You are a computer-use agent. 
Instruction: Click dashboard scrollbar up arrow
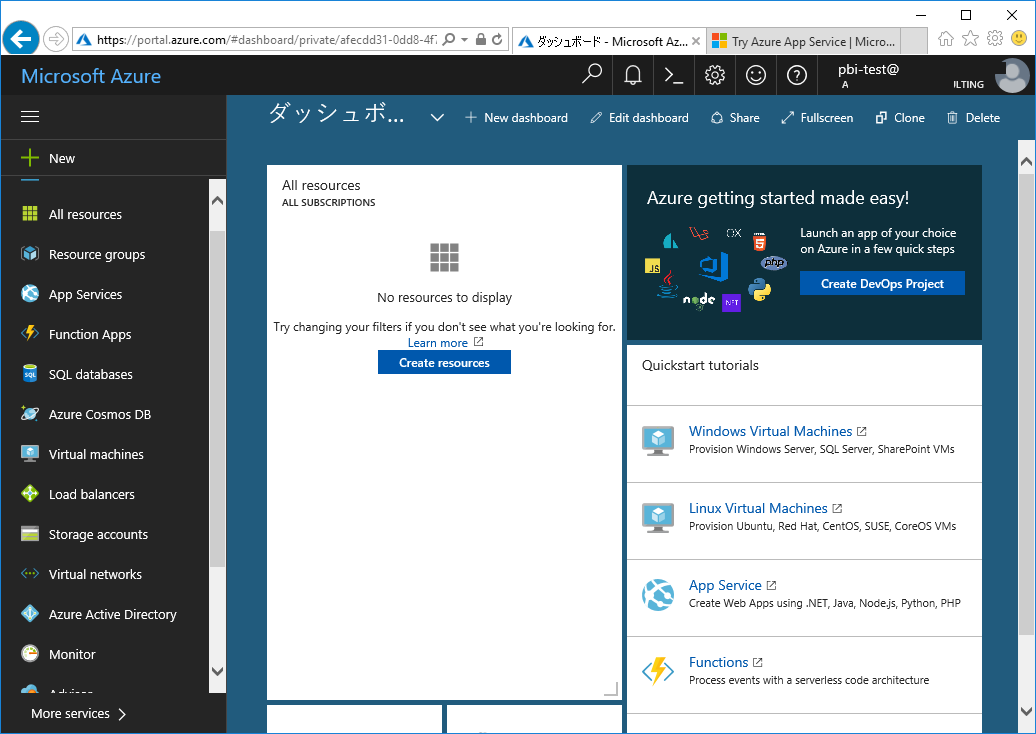click(1026, 161)
